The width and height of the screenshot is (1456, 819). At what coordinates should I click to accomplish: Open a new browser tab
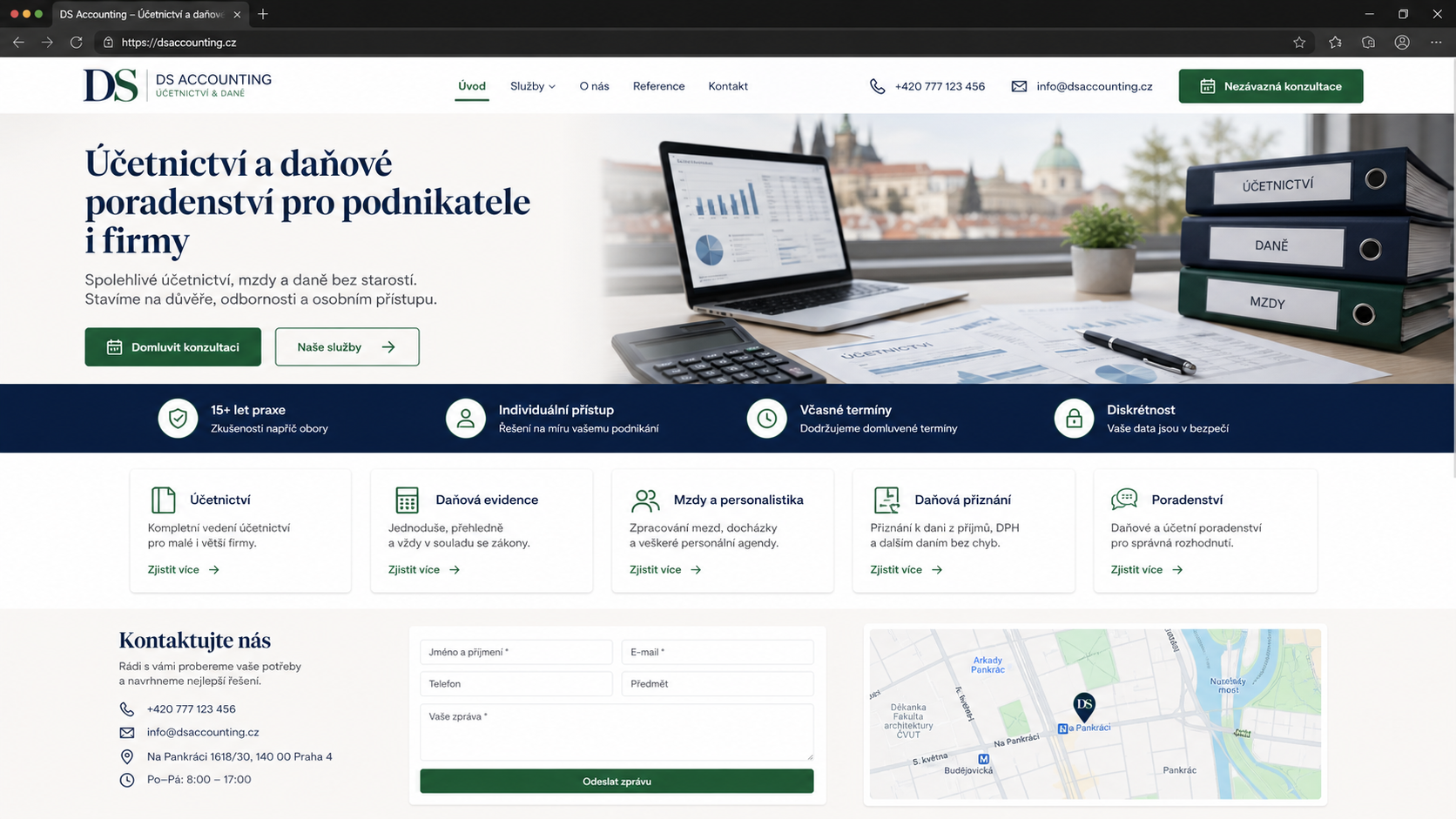[263, 14]
